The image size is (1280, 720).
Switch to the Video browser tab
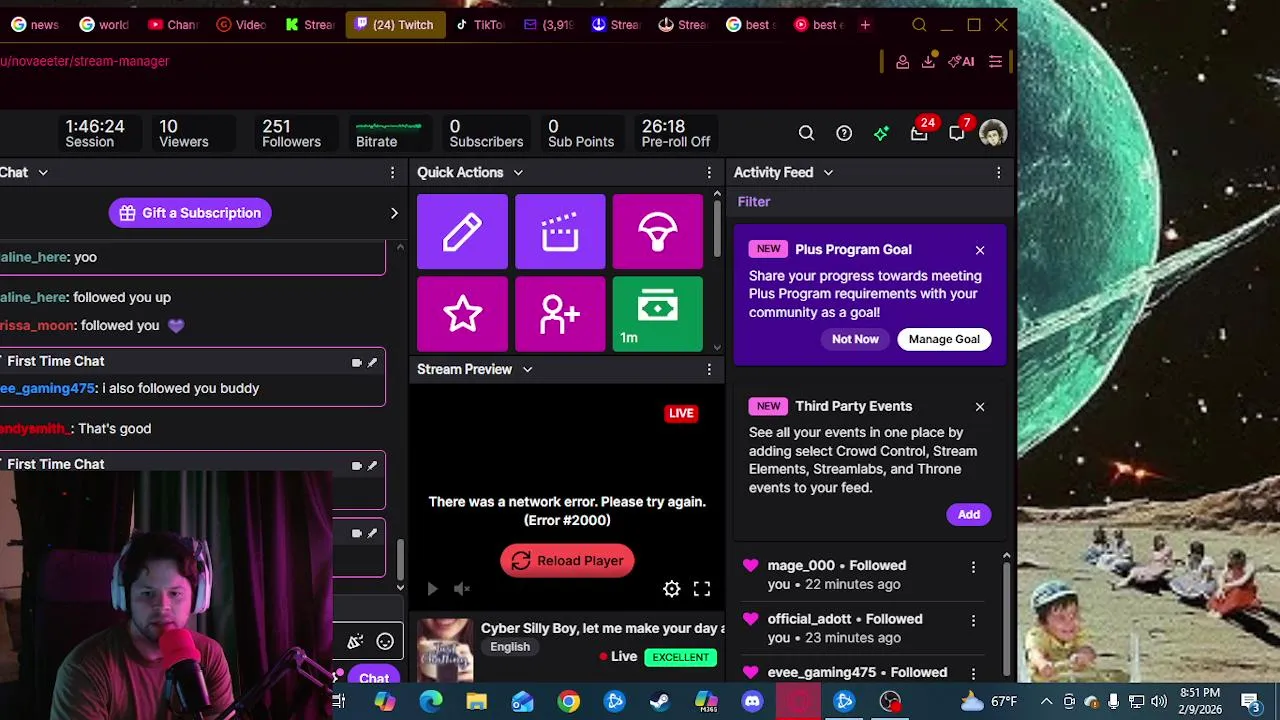coord(241,25)
